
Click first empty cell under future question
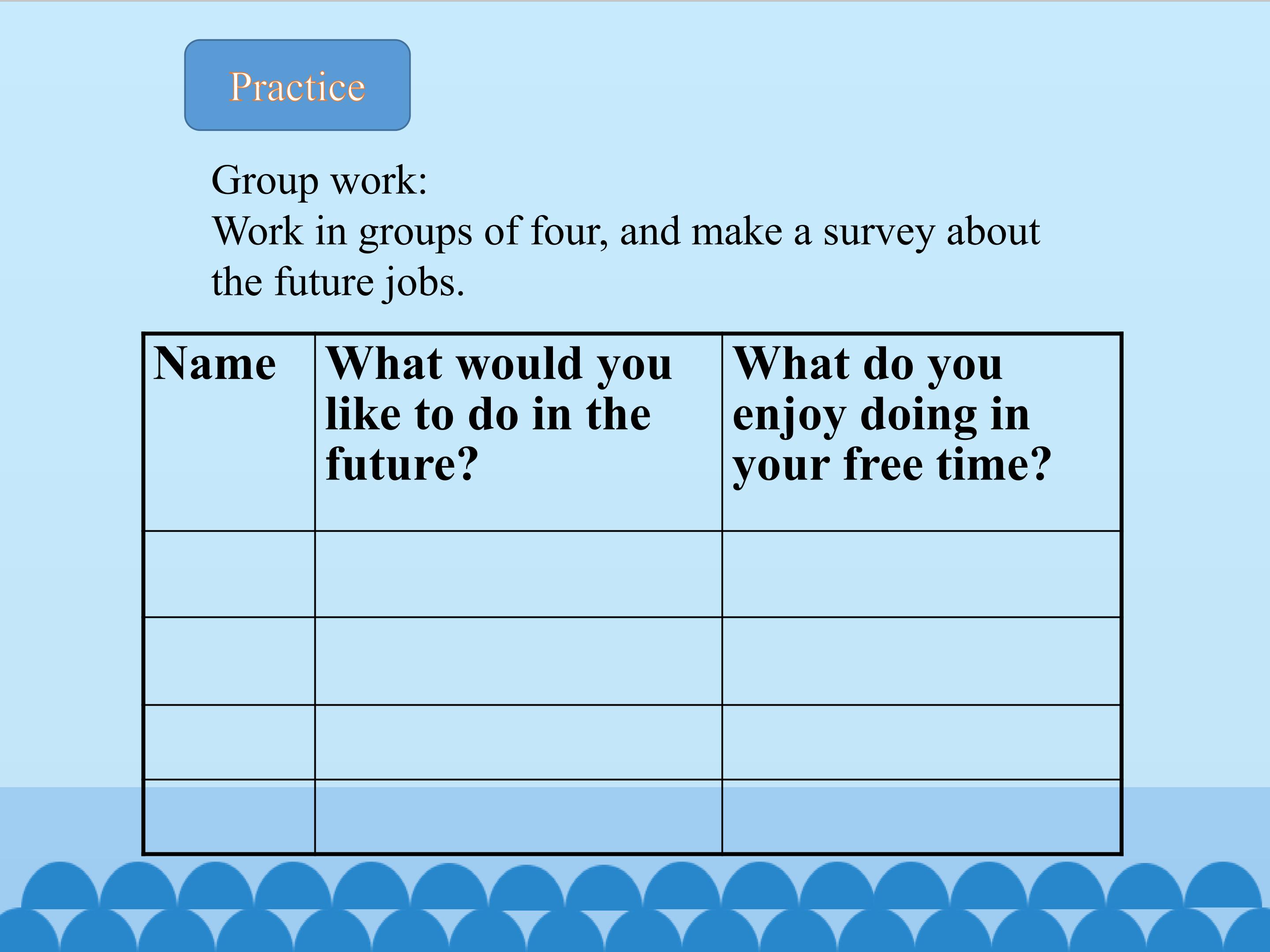click(x=518, y=574)
